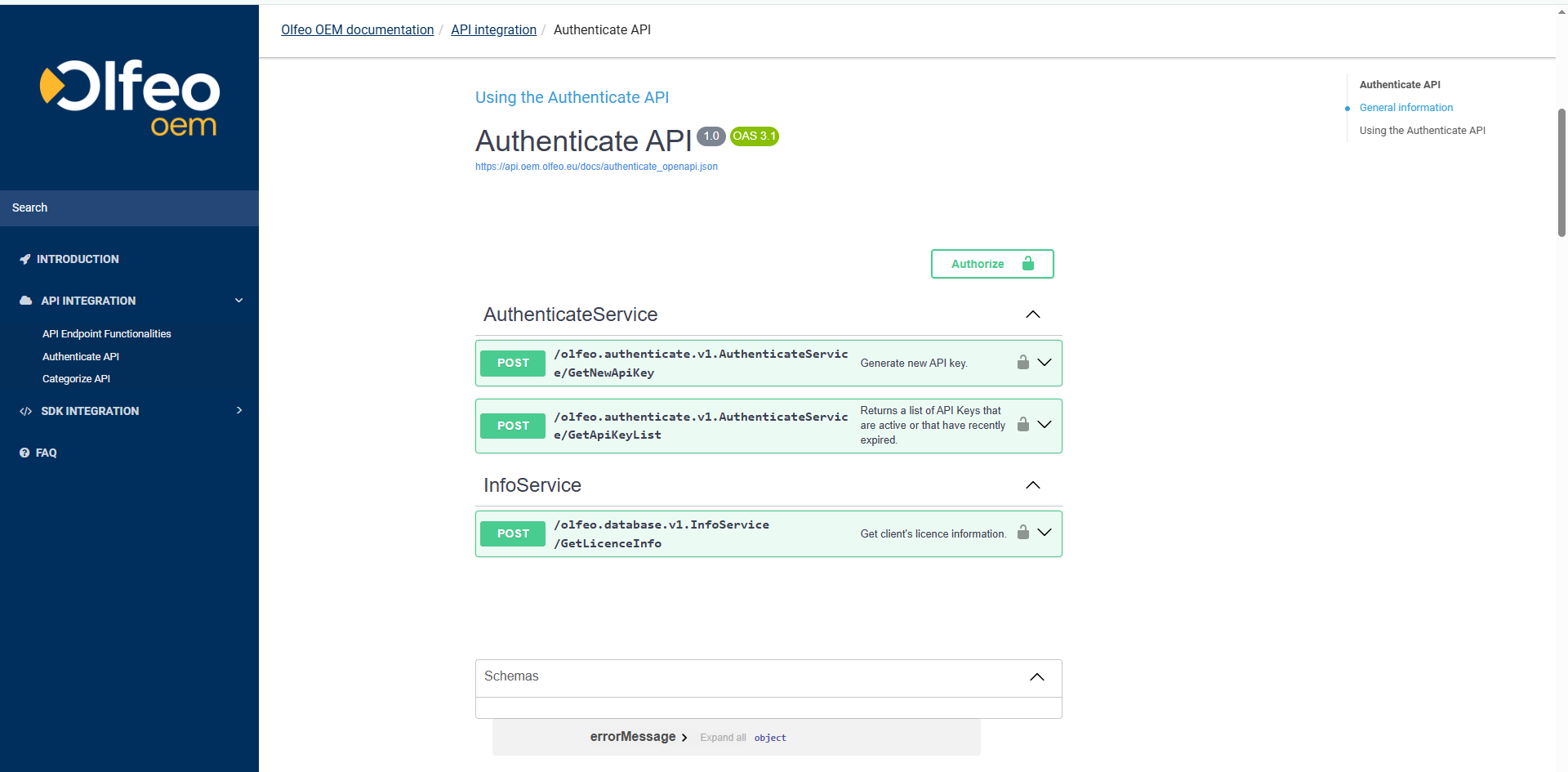Open API Endpoint Functionalities page

point(107,334)
